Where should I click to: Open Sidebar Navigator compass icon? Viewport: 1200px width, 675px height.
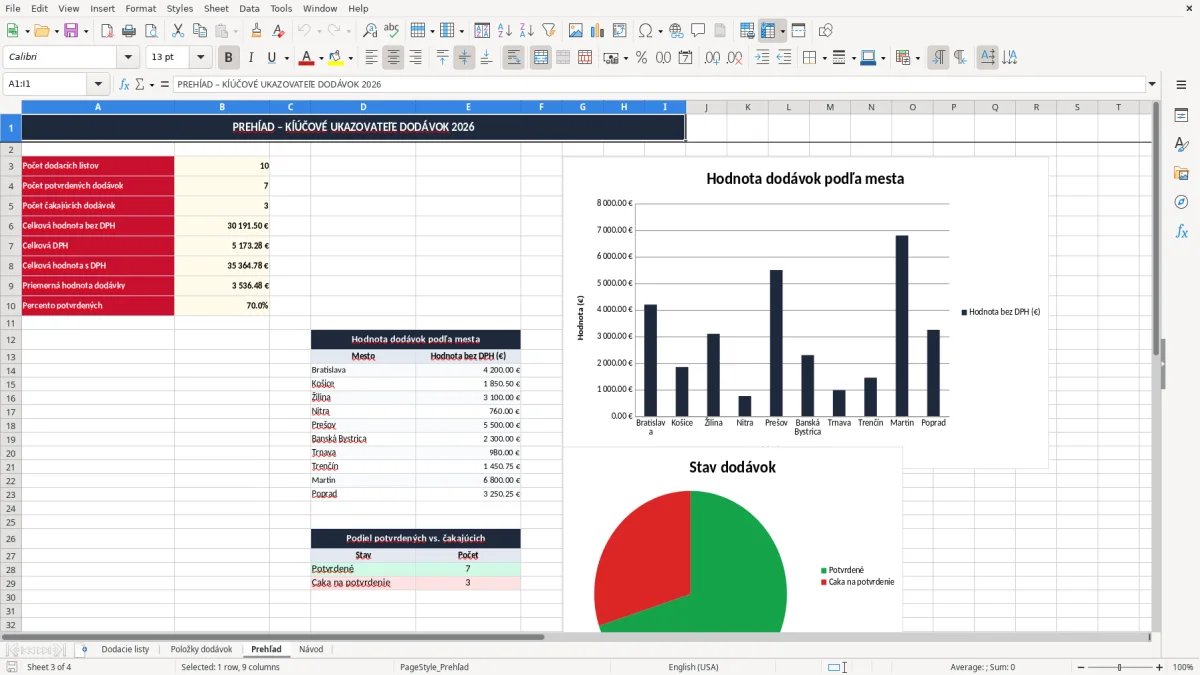pyautogui.click(x=1181, y=202)
